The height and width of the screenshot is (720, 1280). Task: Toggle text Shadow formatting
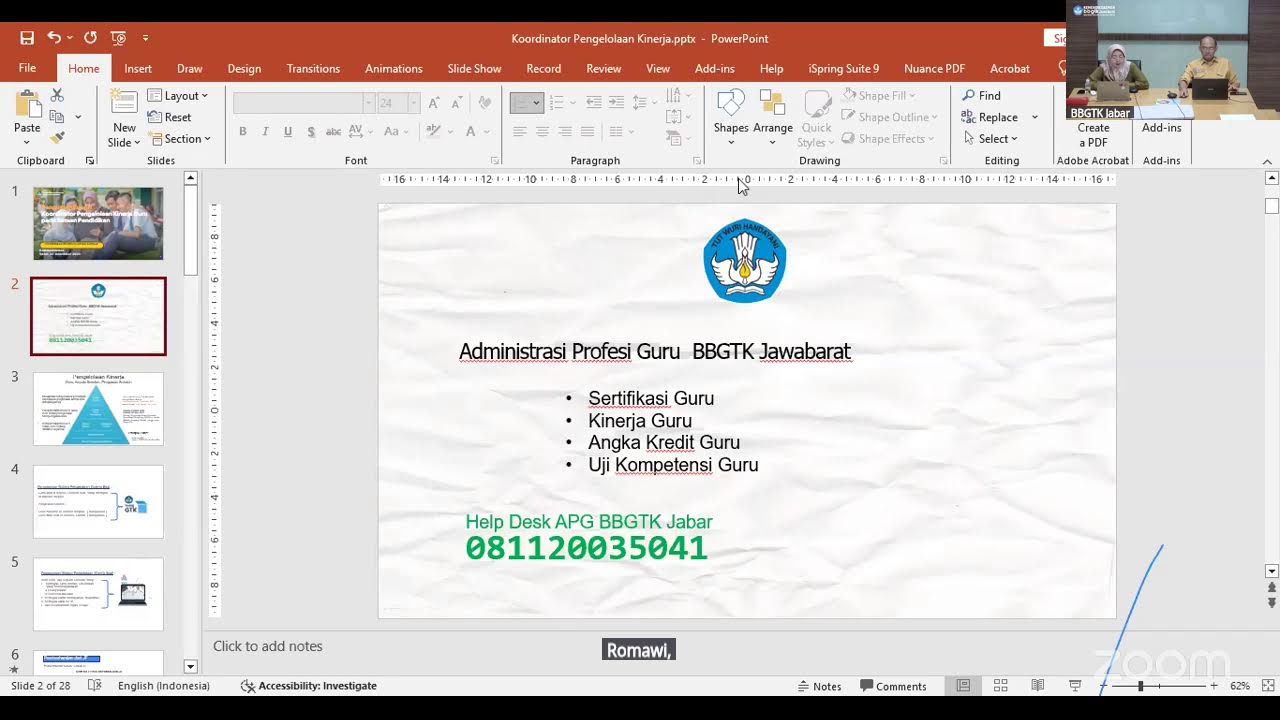[311, 132]
